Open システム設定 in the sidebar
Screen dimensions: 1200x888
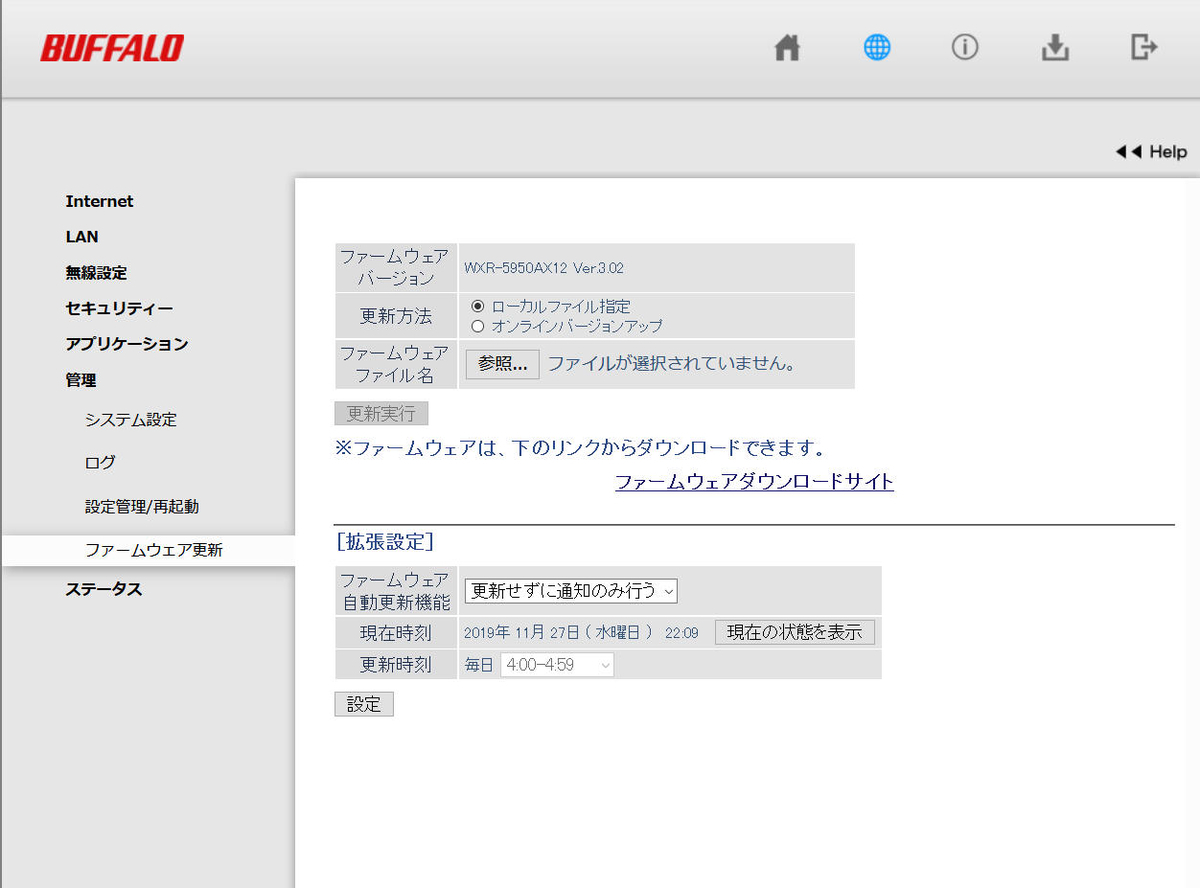coord(131,420)
